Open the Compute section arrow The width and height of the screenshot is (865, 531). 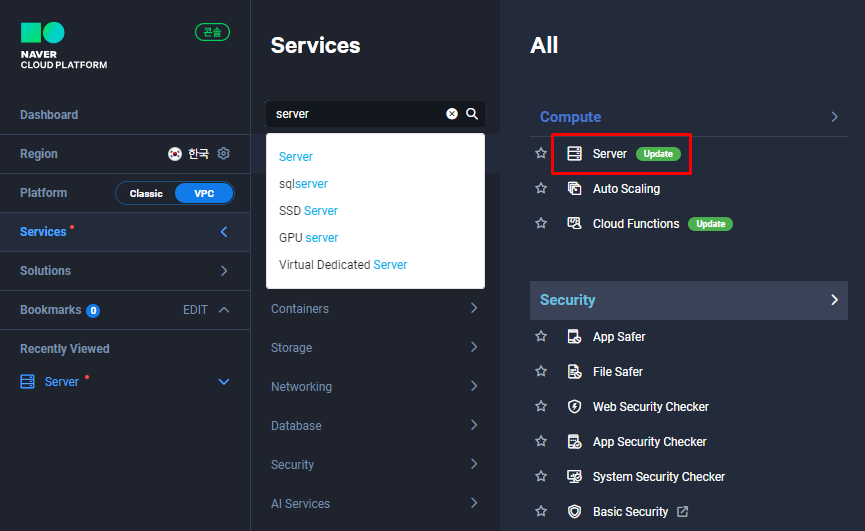coord(834,117)
